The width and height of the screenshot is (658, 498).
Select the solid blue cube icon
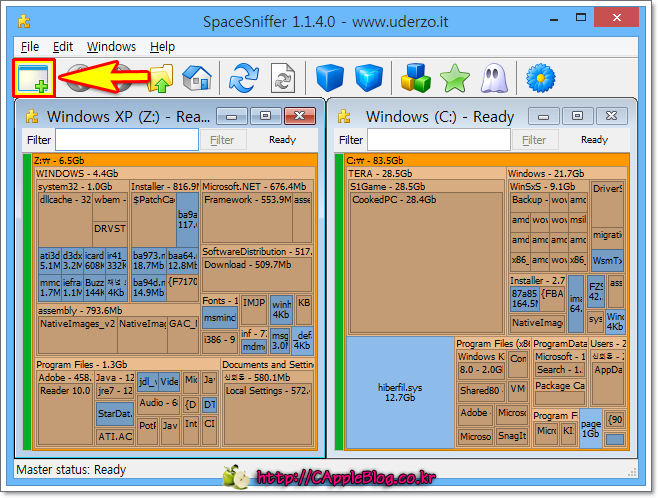(x=330, y=78)
